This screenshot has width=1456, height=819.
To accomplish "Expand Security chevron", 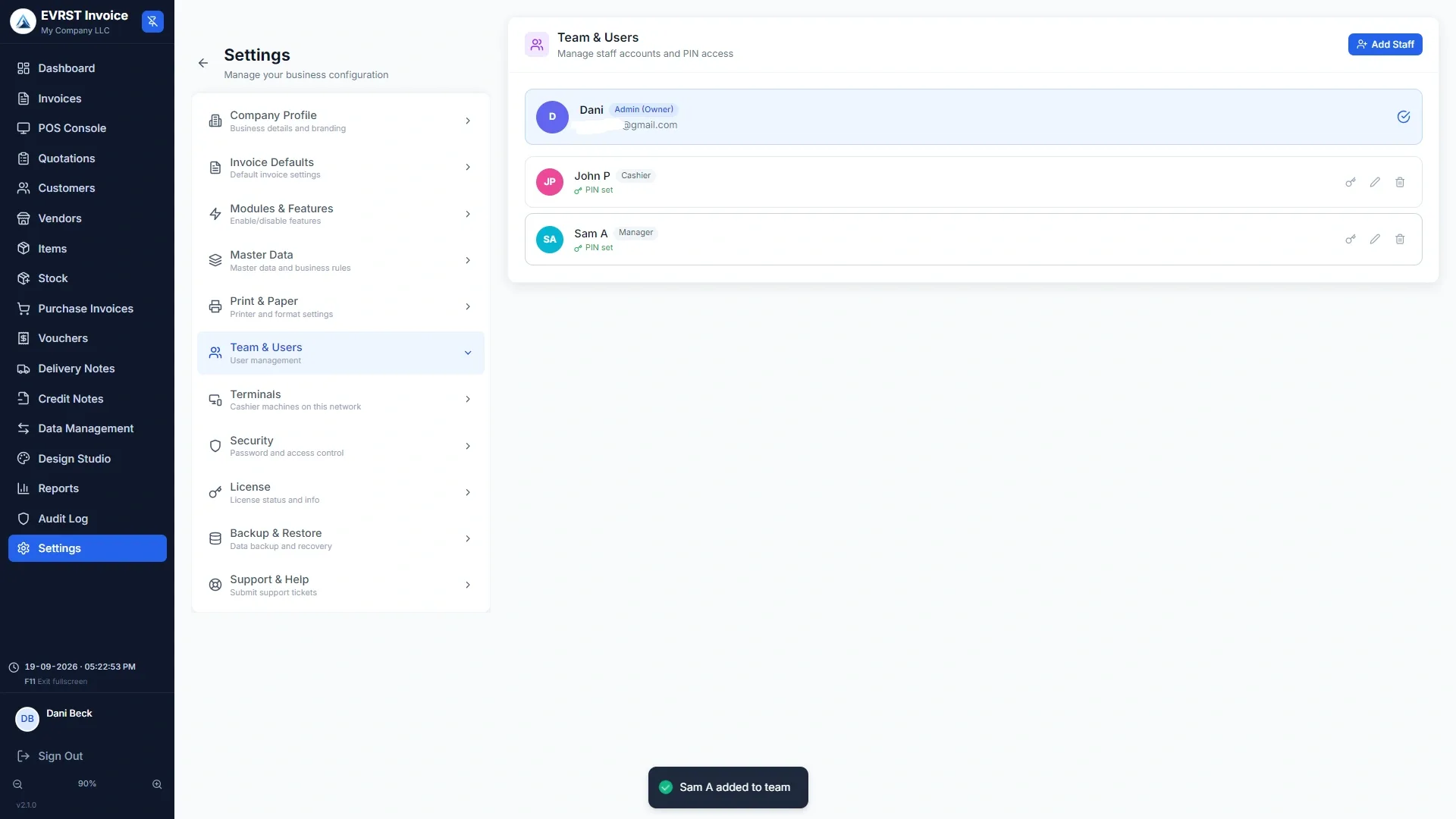I will pyautogui.click(x=468, y=446).
